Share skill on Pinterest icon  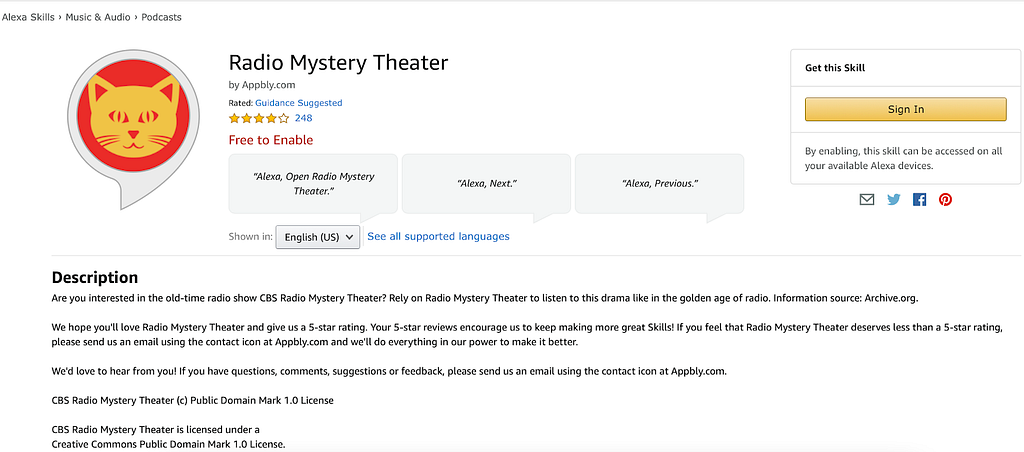tap(945, 200)
